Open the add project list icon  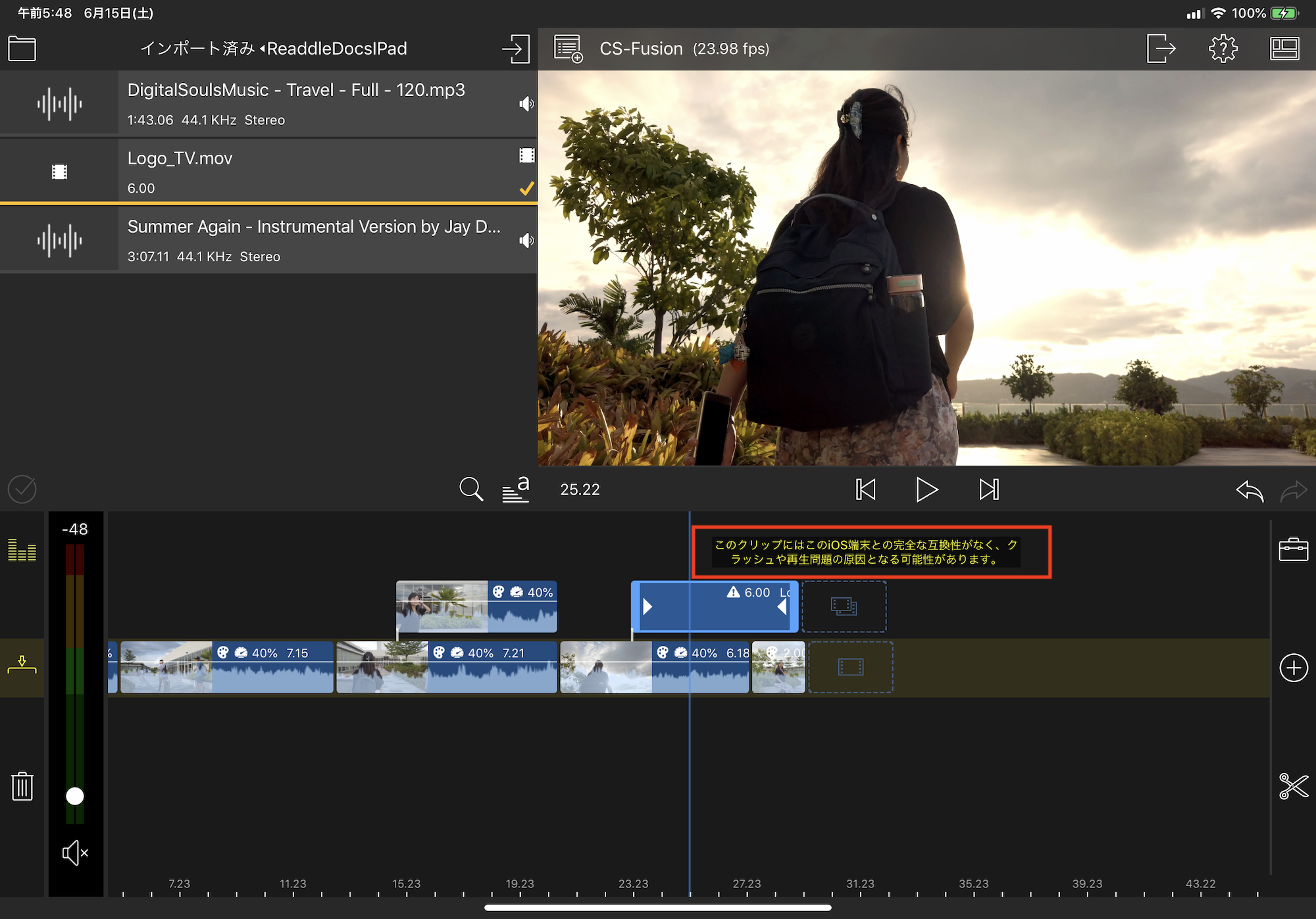tap(569, 49)
